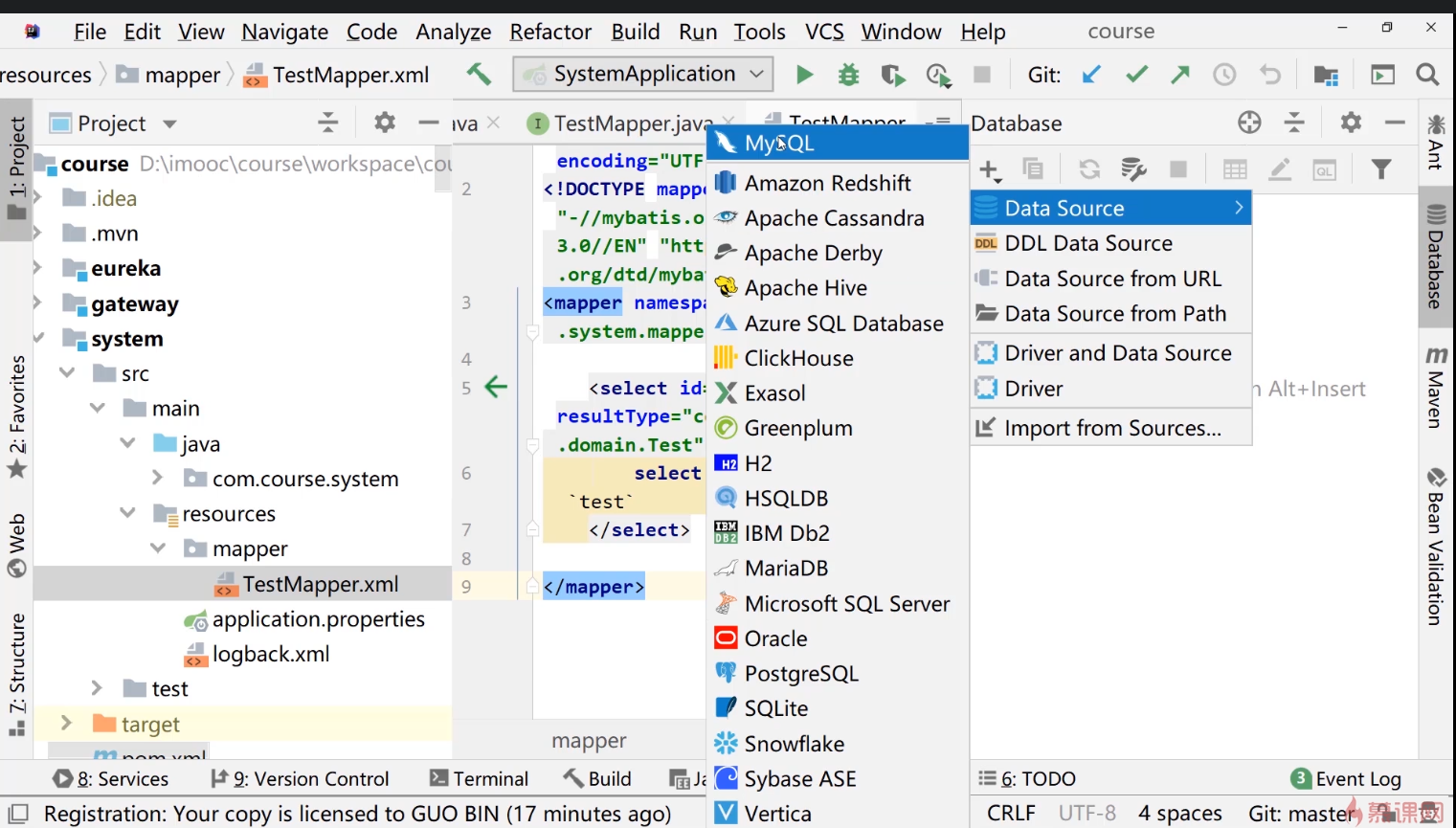Hide the Project panel with minus icon
This screenshot has height=828, width=1456.
click(428, 123)
